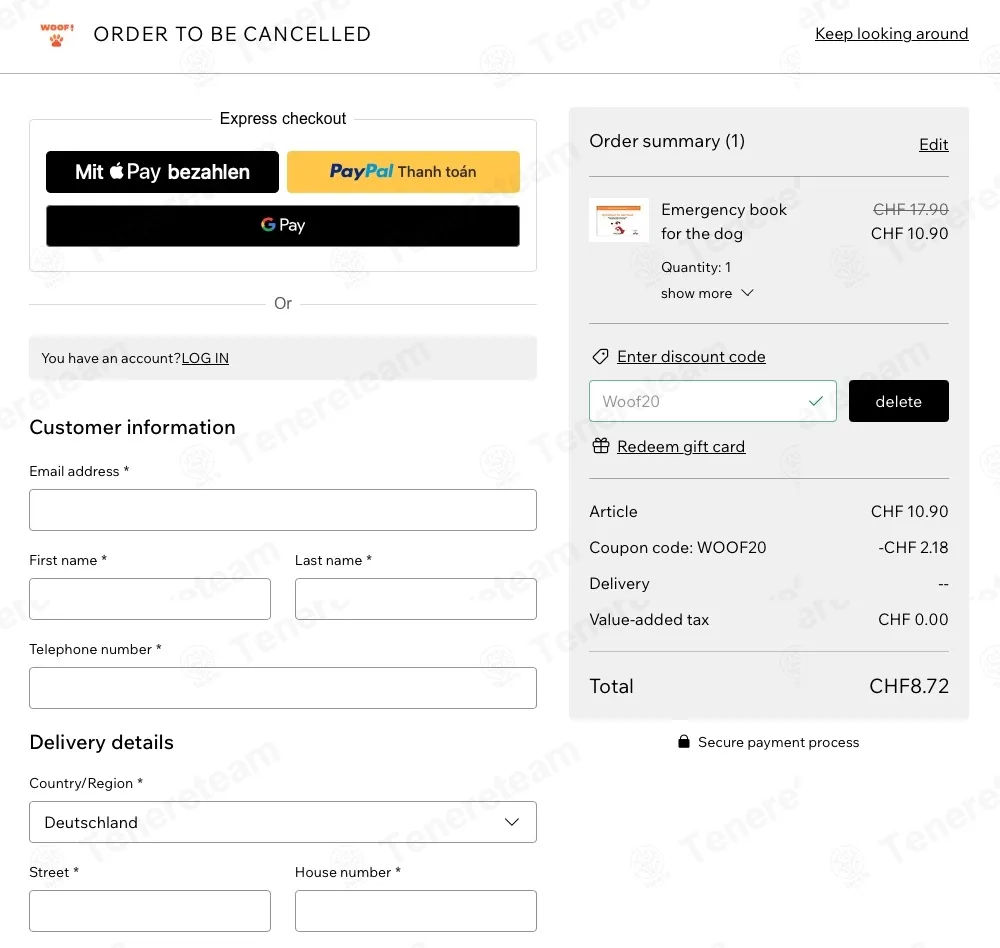The height and width of the screenshot is (948, 1000).
Task: Delete the applied Woof20 coupon
Action: coord(898,401)
